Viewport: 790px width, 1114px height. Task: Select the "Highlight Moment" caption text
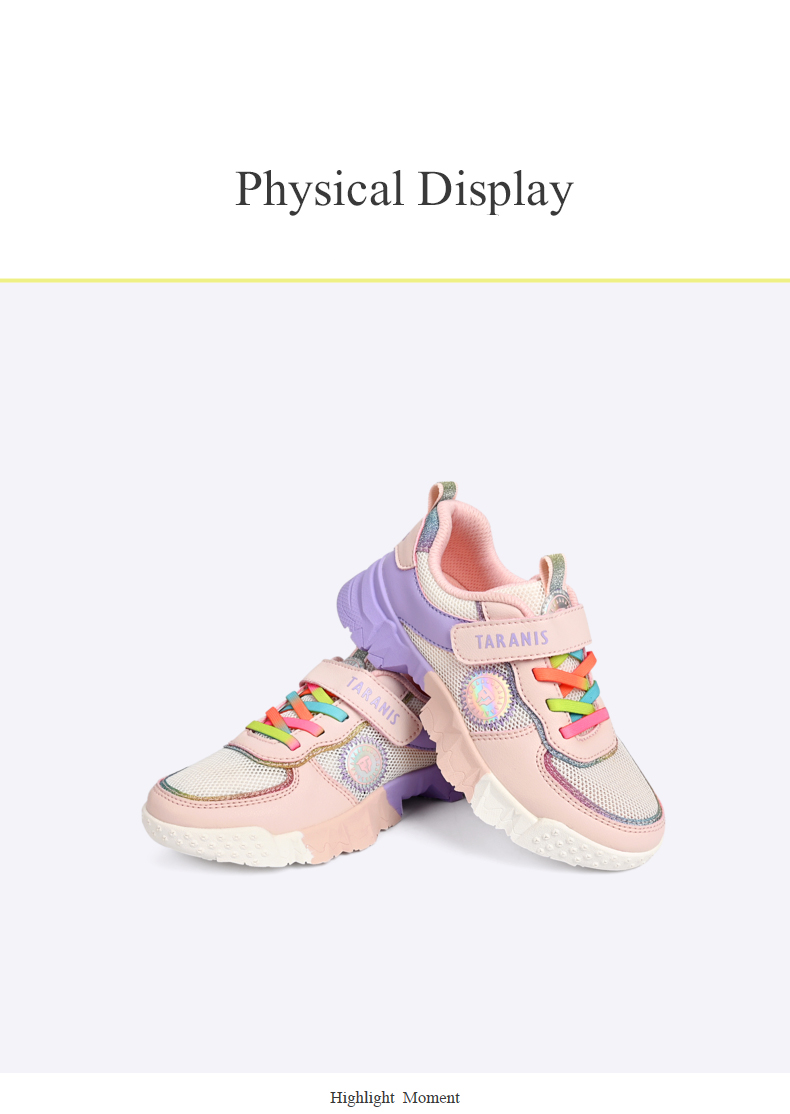coord(394,1098)
